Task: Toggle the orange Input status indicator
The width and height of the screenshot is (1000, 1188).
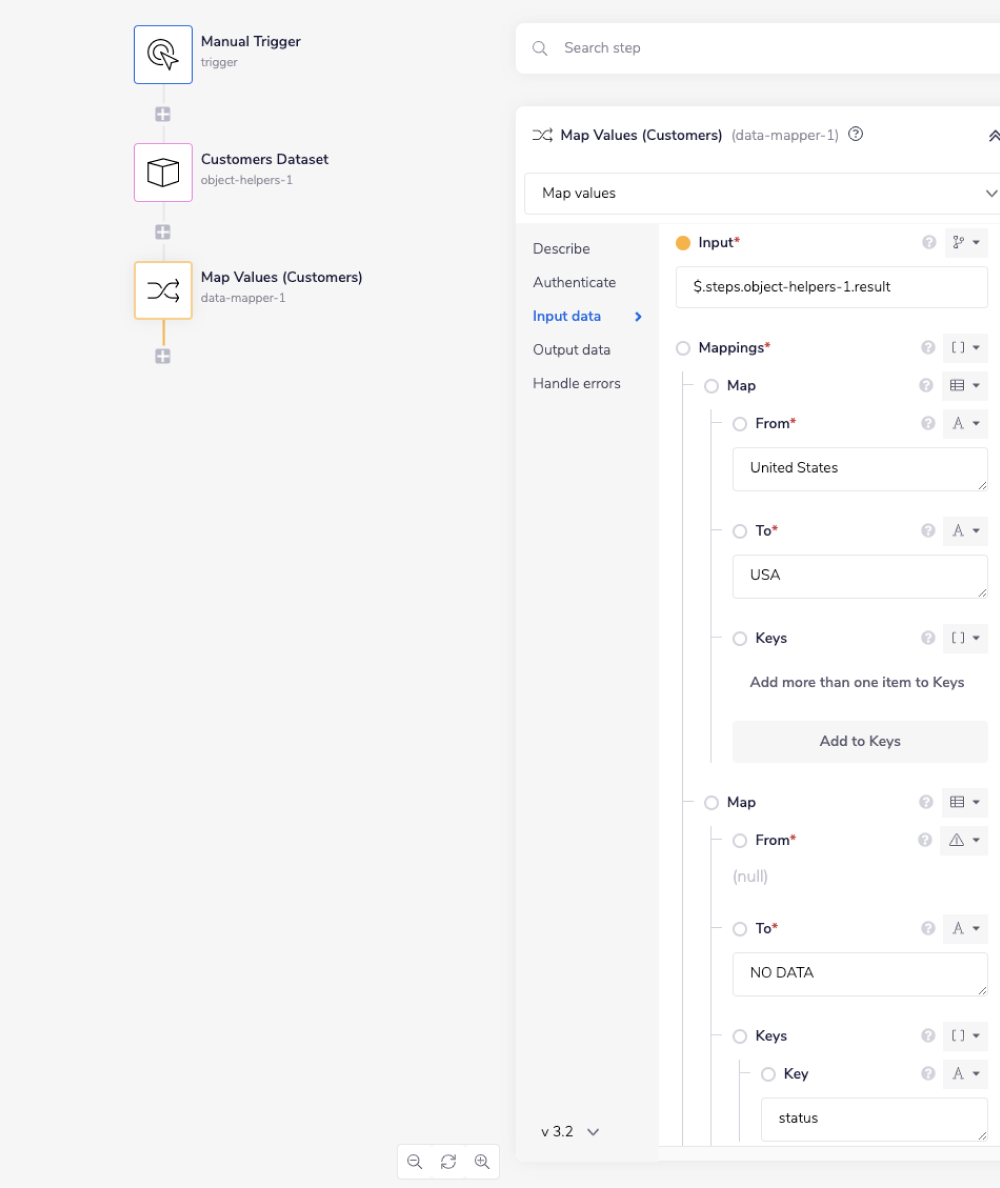Action: coord(683,242)
